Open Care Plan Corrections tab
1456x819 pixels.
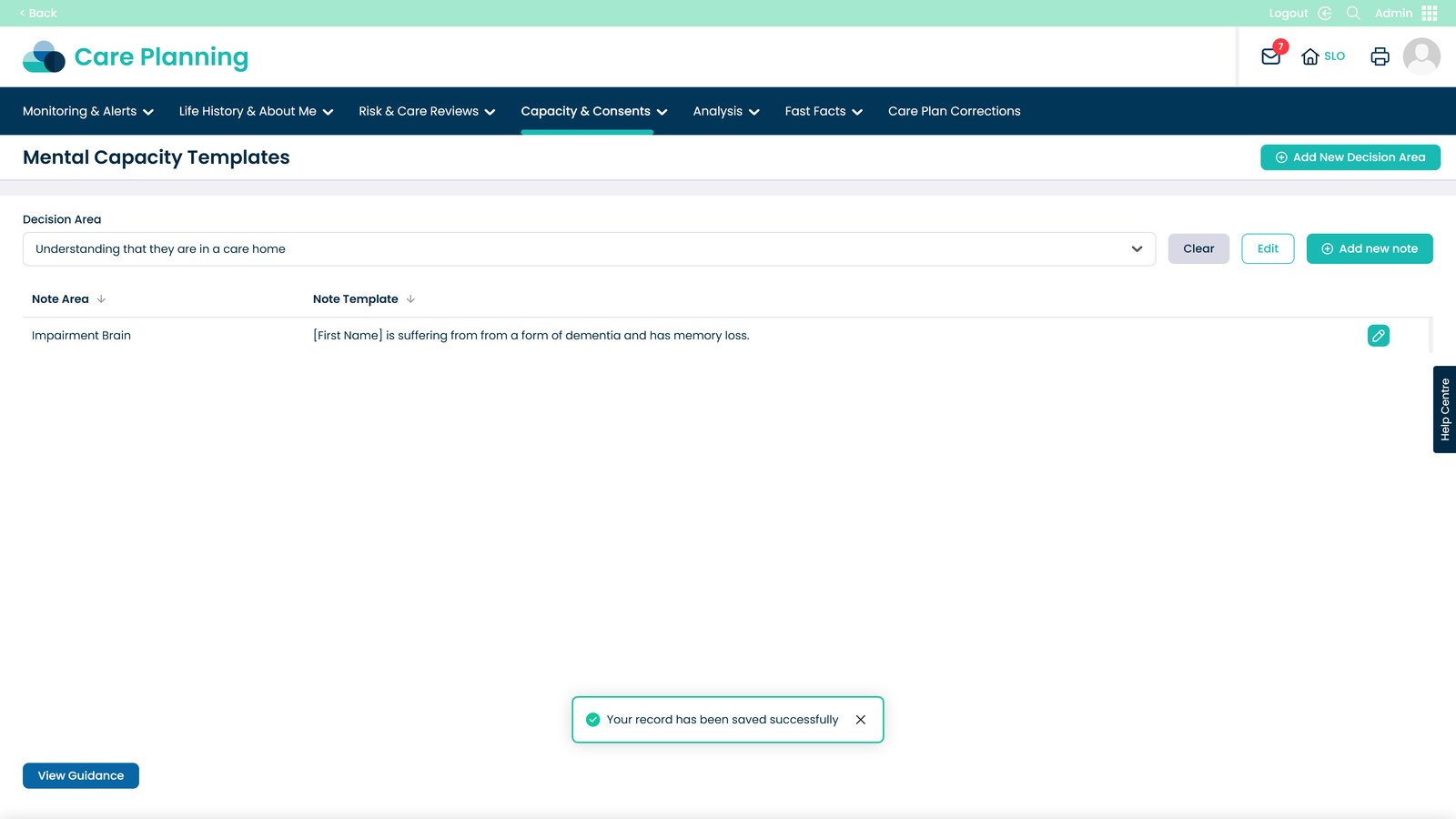click(954, 111)
